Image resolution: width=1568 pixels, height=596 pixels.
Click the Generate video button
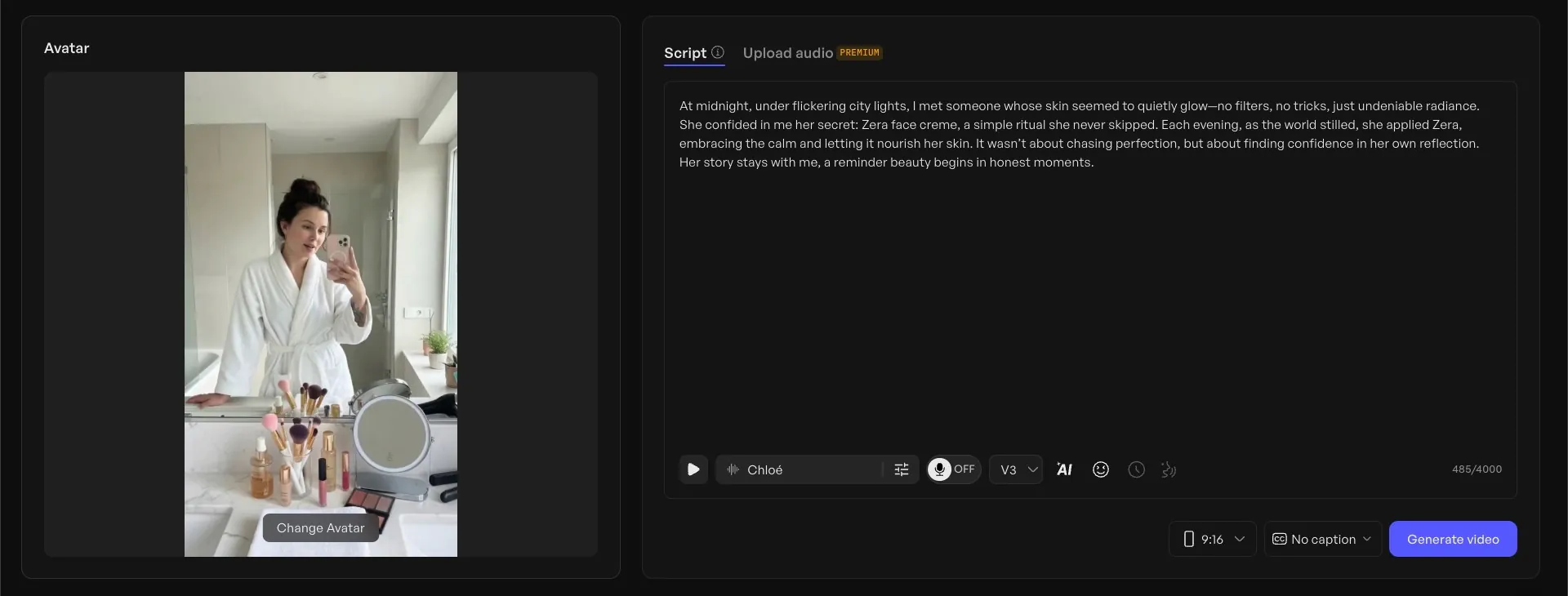point(1453,539)
